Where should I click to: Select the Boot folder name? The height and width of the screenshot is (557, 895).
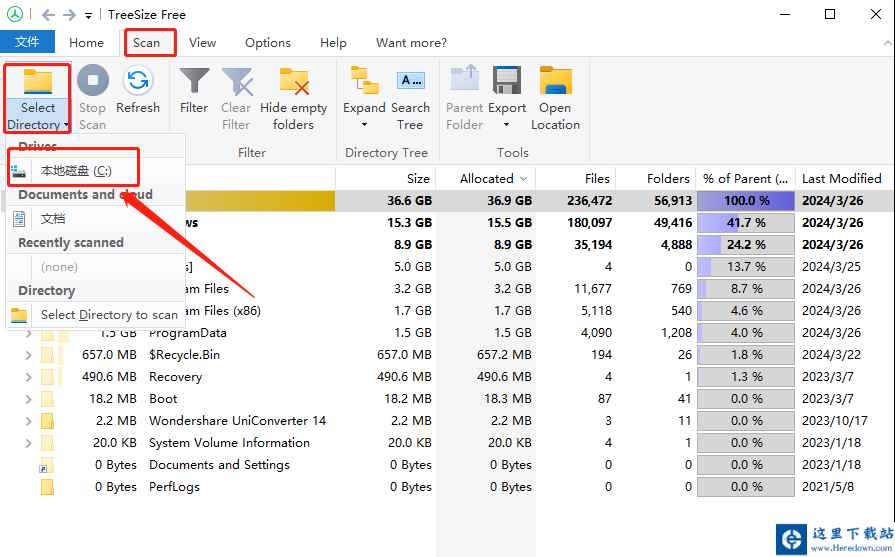[x=163, y=399]
